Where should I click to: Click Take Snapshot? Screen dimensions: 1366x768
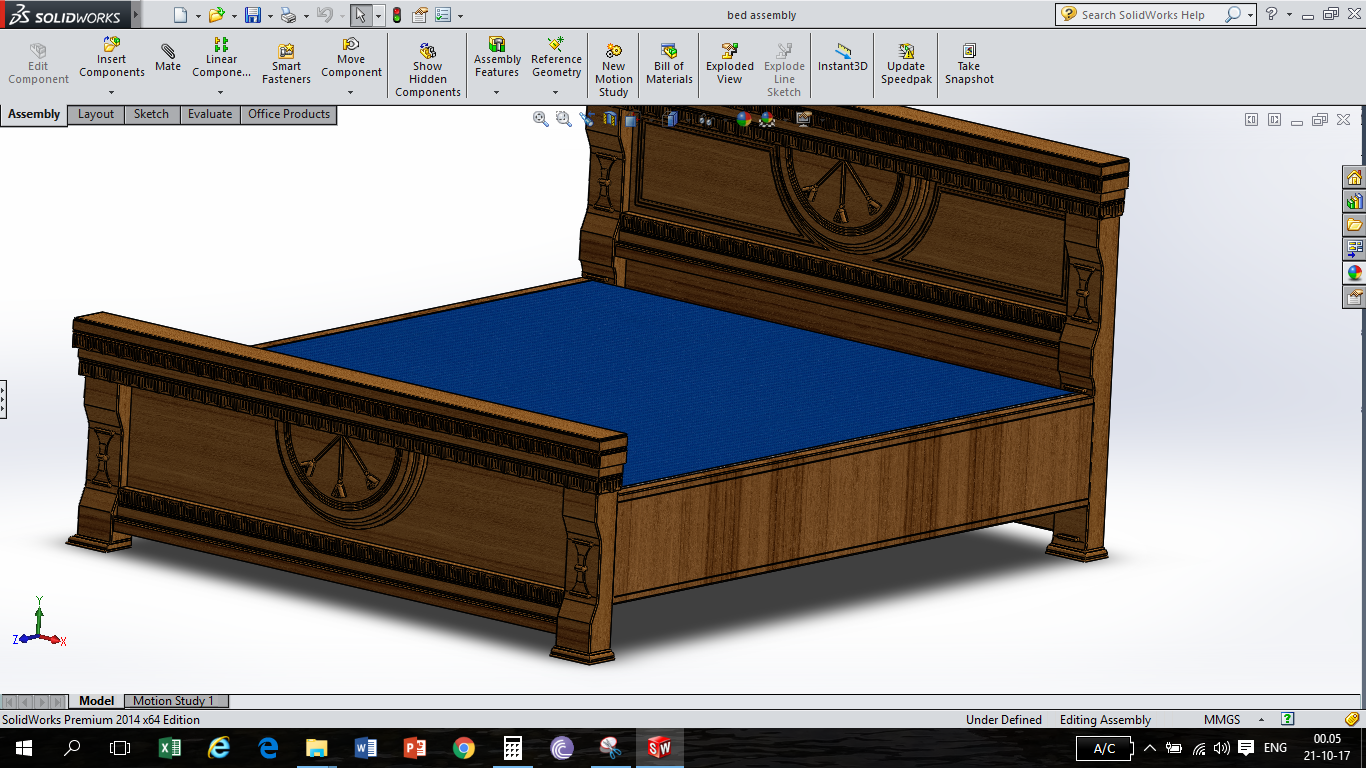click(969, 65)
